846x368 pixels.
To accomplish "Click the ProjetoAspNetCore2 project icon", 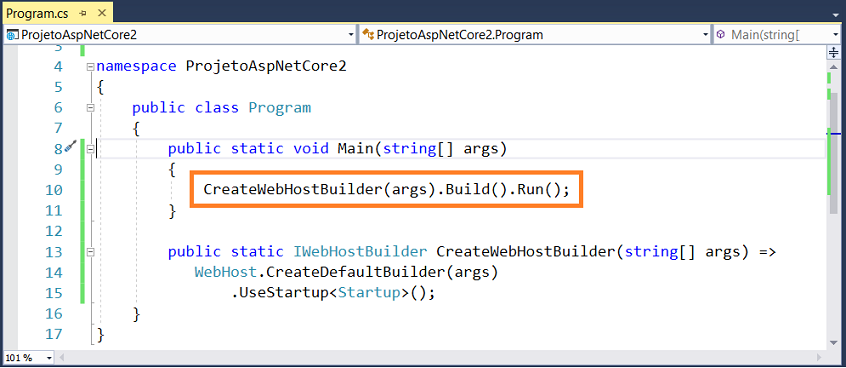I will pyautogui.click(x=11, y=35).
